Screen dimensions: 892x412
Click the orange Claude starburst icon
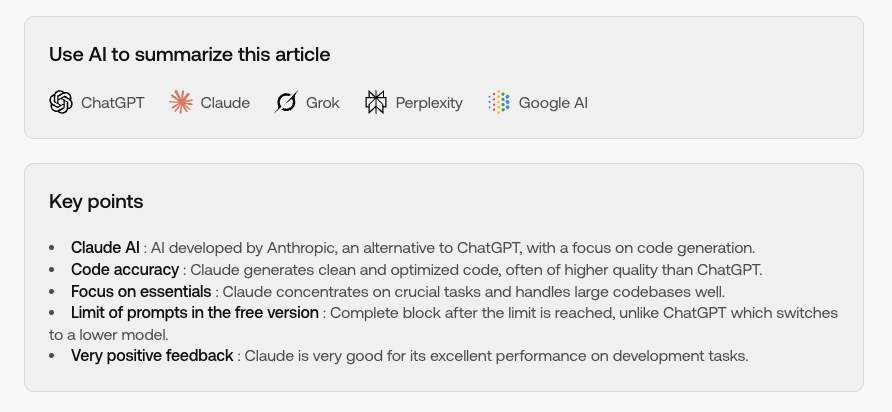[181, 102]
